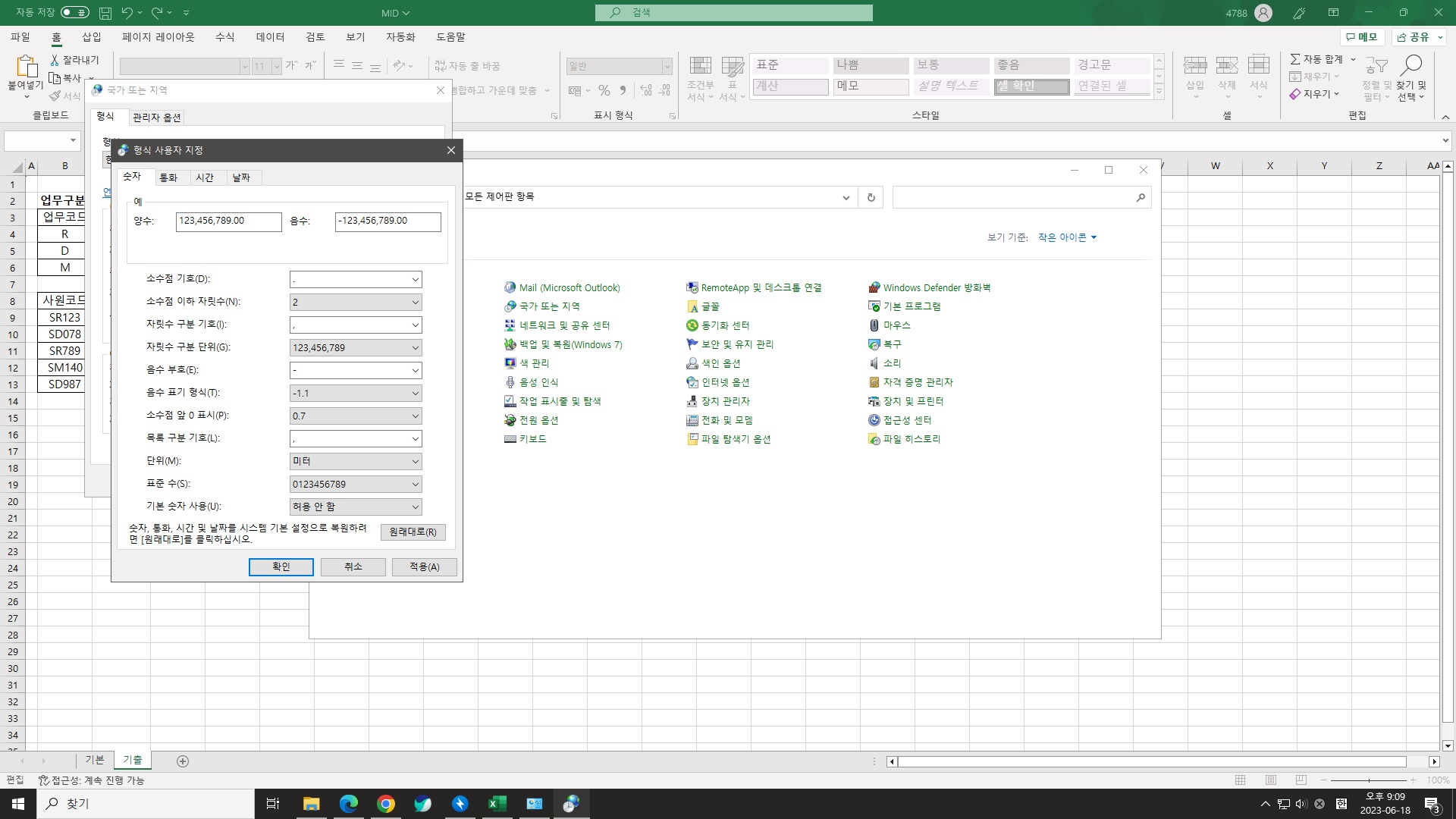Open the 음수 표기 형식 dropdown

pyautogui.click(x=356, y=394)
